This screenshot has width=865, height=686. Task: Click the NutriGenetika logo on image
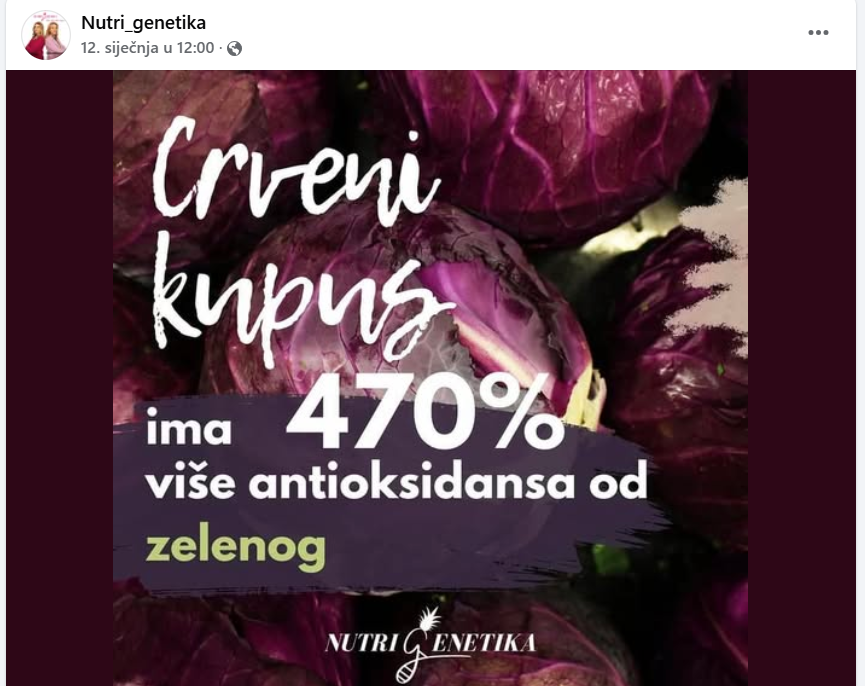point(430,644)
